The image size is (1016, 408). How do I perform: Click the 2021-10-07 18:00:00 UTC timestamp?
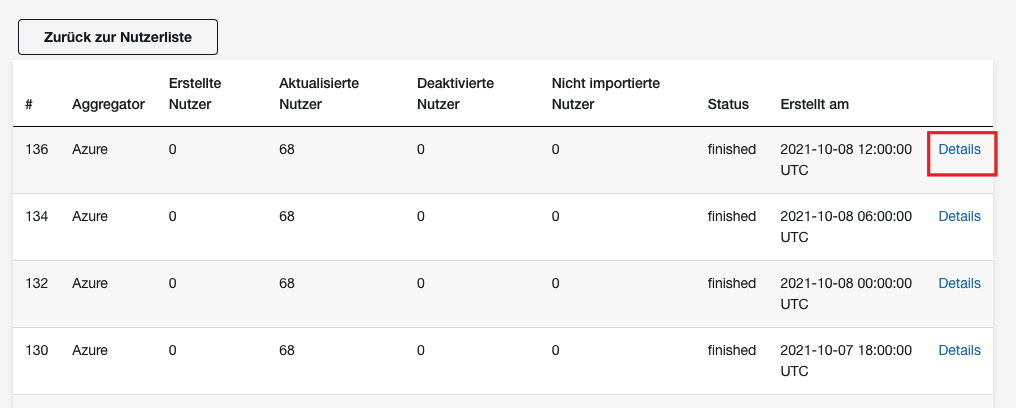pyautogui.click(x=846, y=361)
